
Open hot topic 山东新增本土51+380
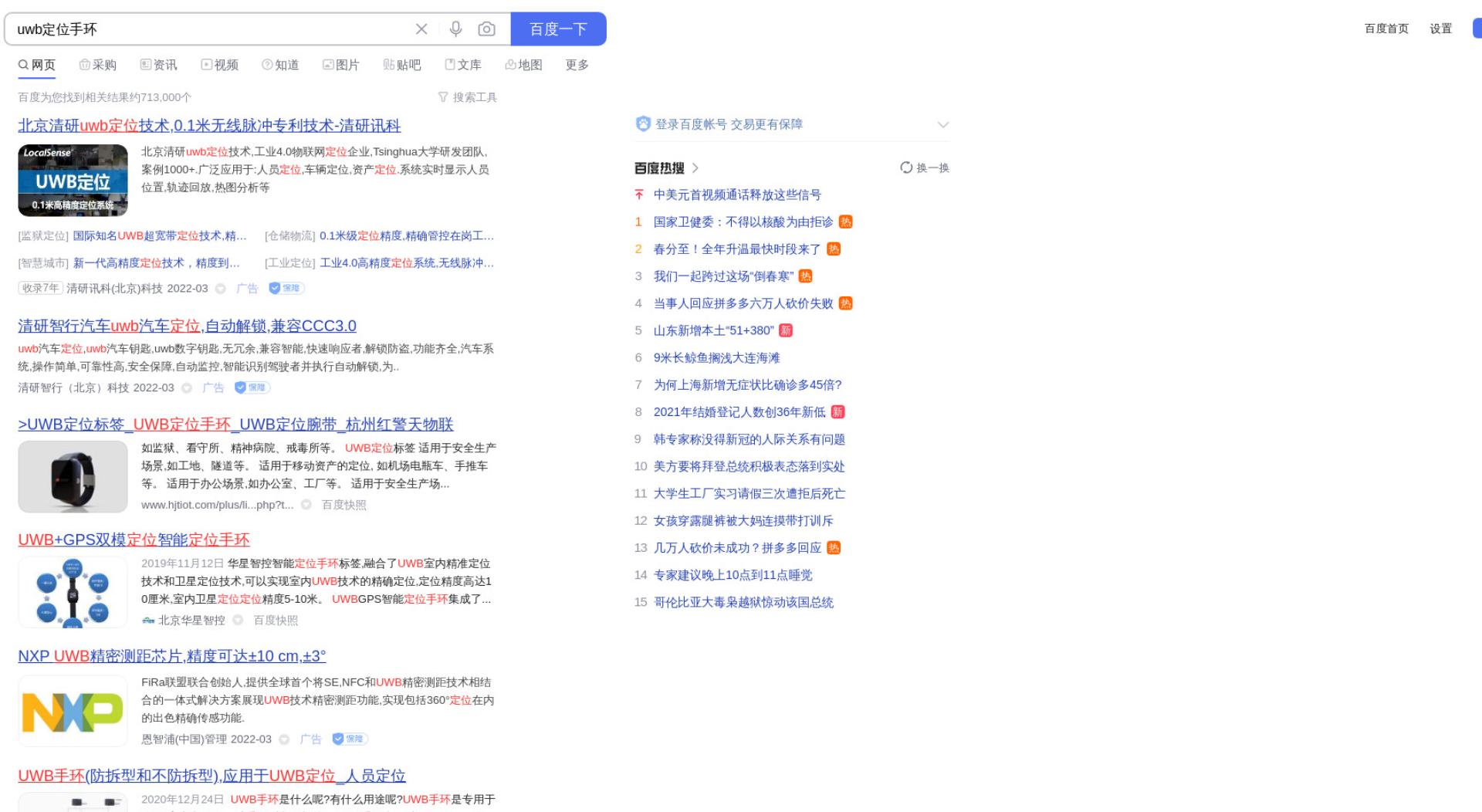713,330
